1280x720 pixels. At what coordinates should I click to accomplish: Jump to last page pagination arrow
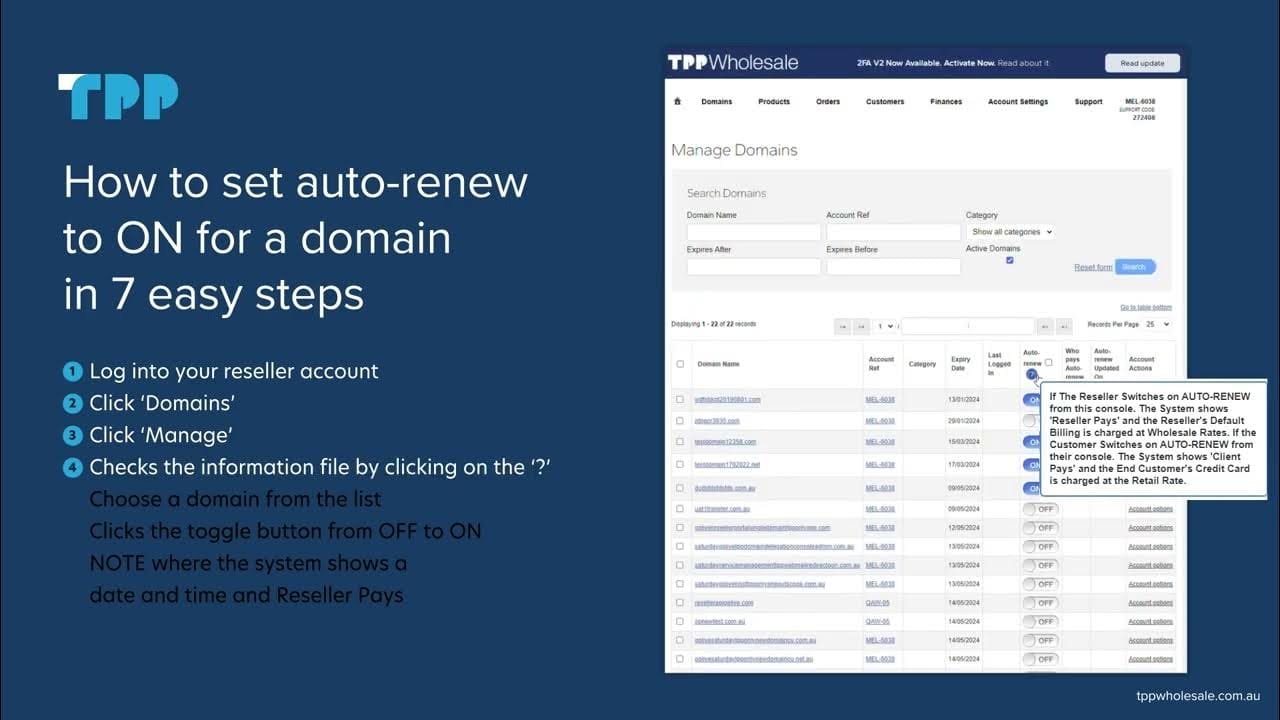(1064, 326)
